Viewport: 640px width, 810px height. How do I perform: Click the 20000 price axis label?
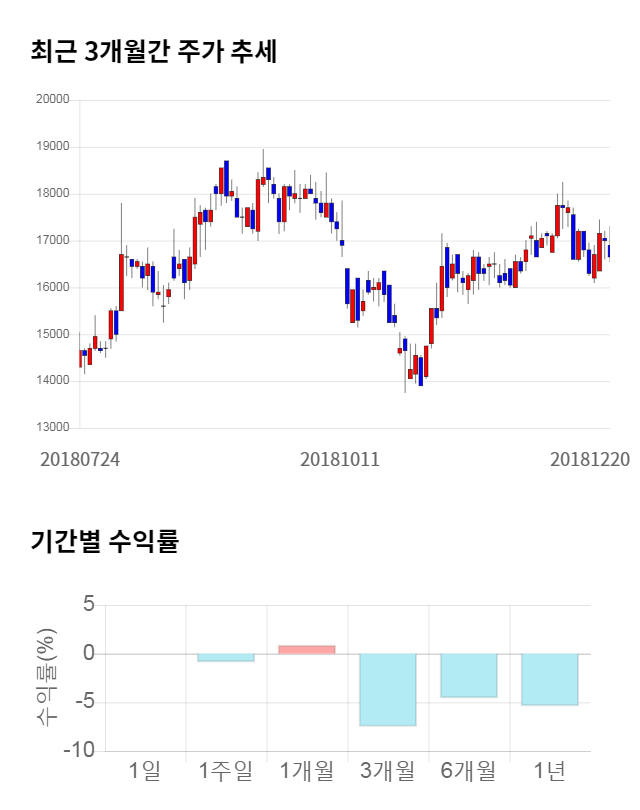coord(52,100)
